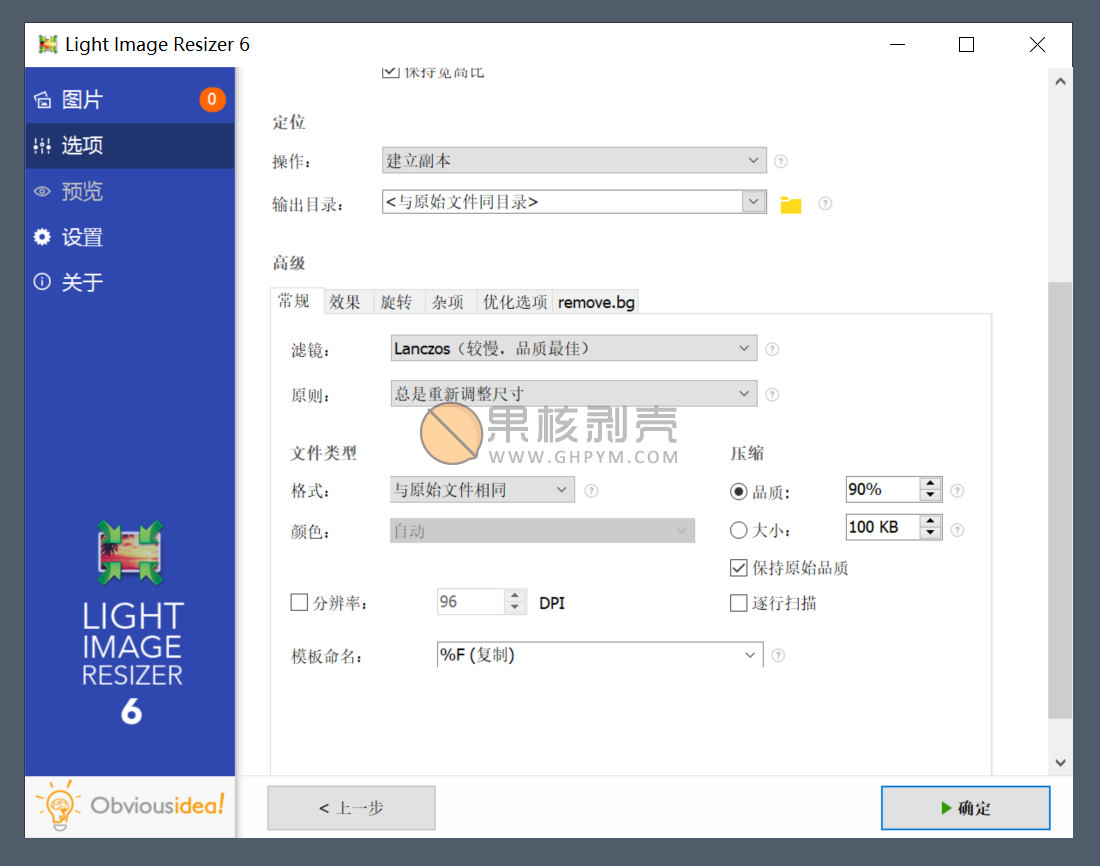The image size is (1100, 866).
Task: Click the 确定 confirm button
Action: (x=965, y=808)
